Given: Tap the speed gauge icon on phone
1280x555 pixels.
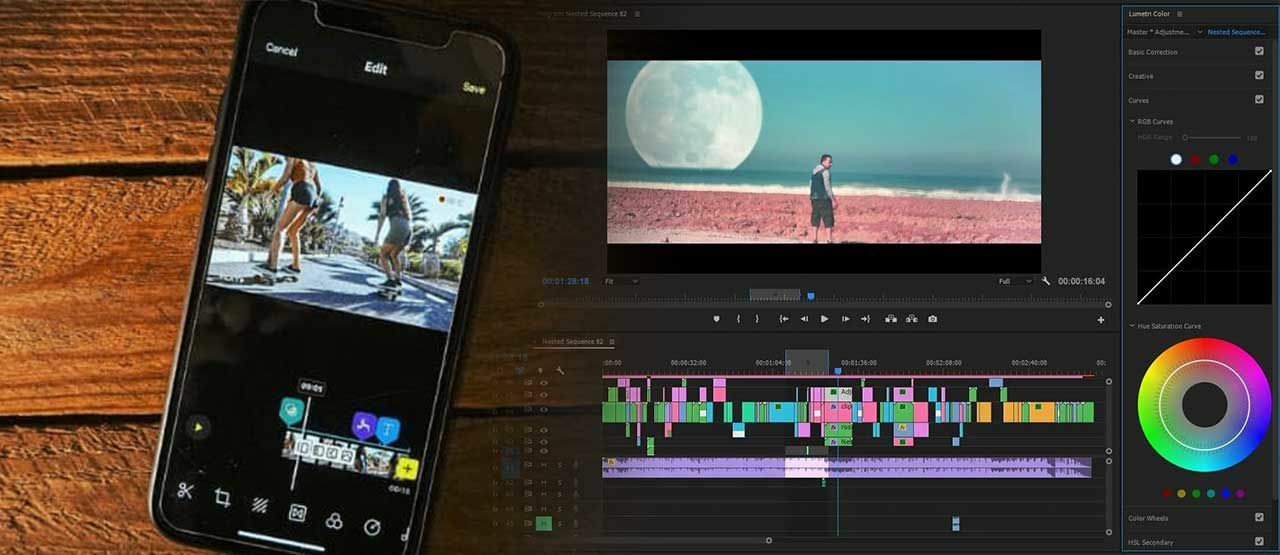Looking at the screenshot, I should coord(372,526).
